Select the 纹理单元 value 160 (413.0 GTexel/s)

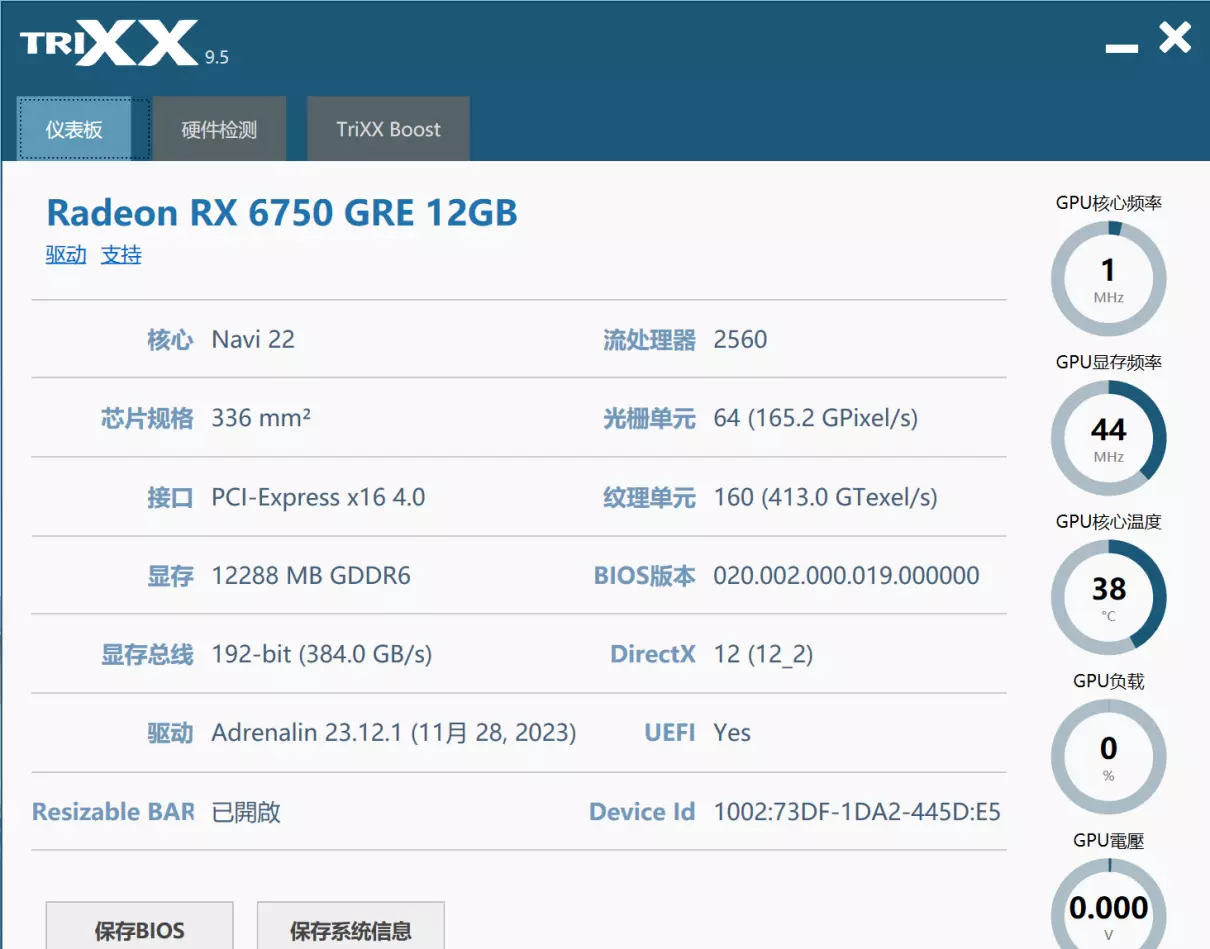pyautogui.click(x=825, y=497)
